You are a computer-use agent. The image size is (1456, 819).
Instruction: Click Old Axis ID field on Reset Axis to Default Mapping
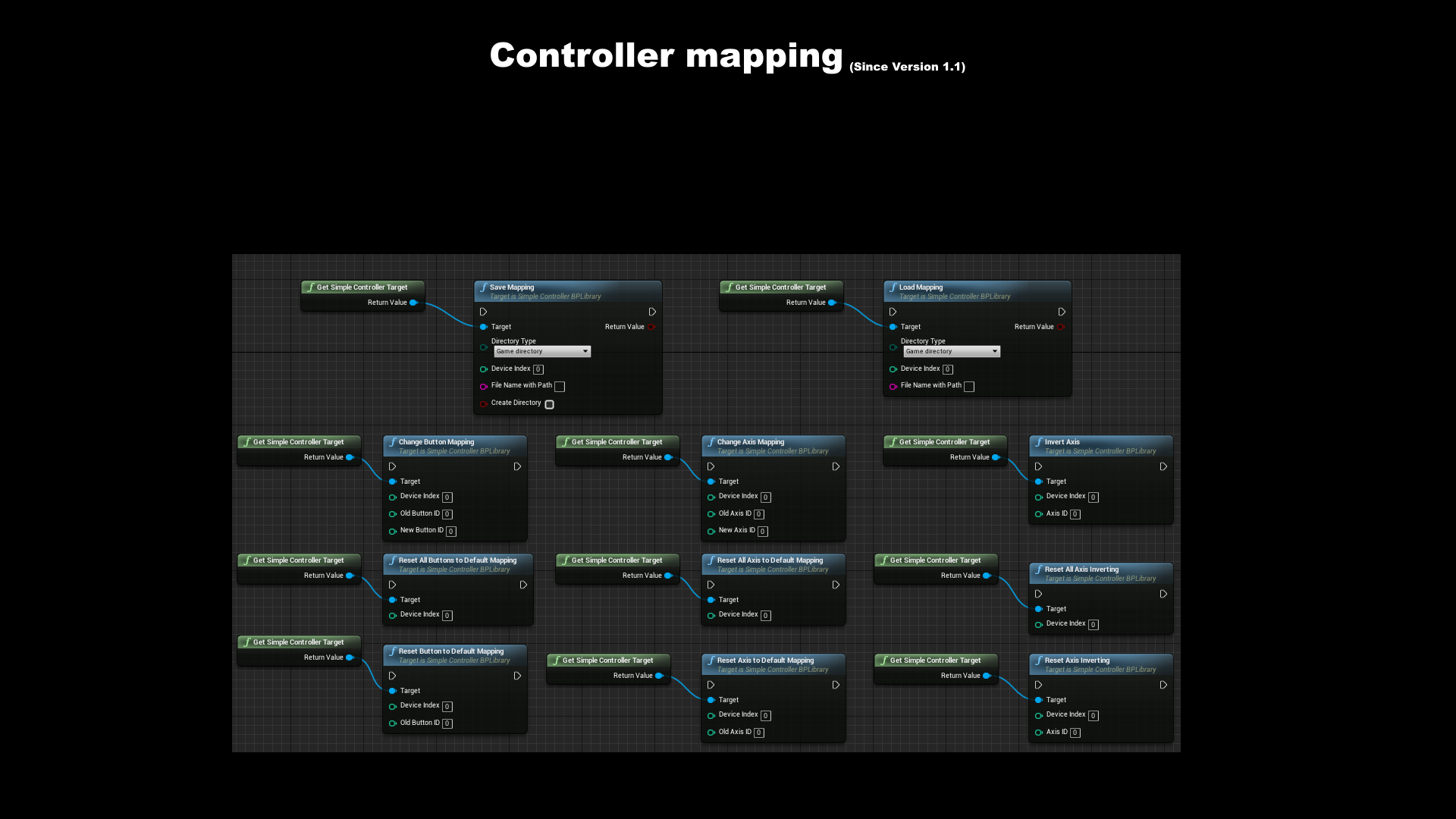759,733
